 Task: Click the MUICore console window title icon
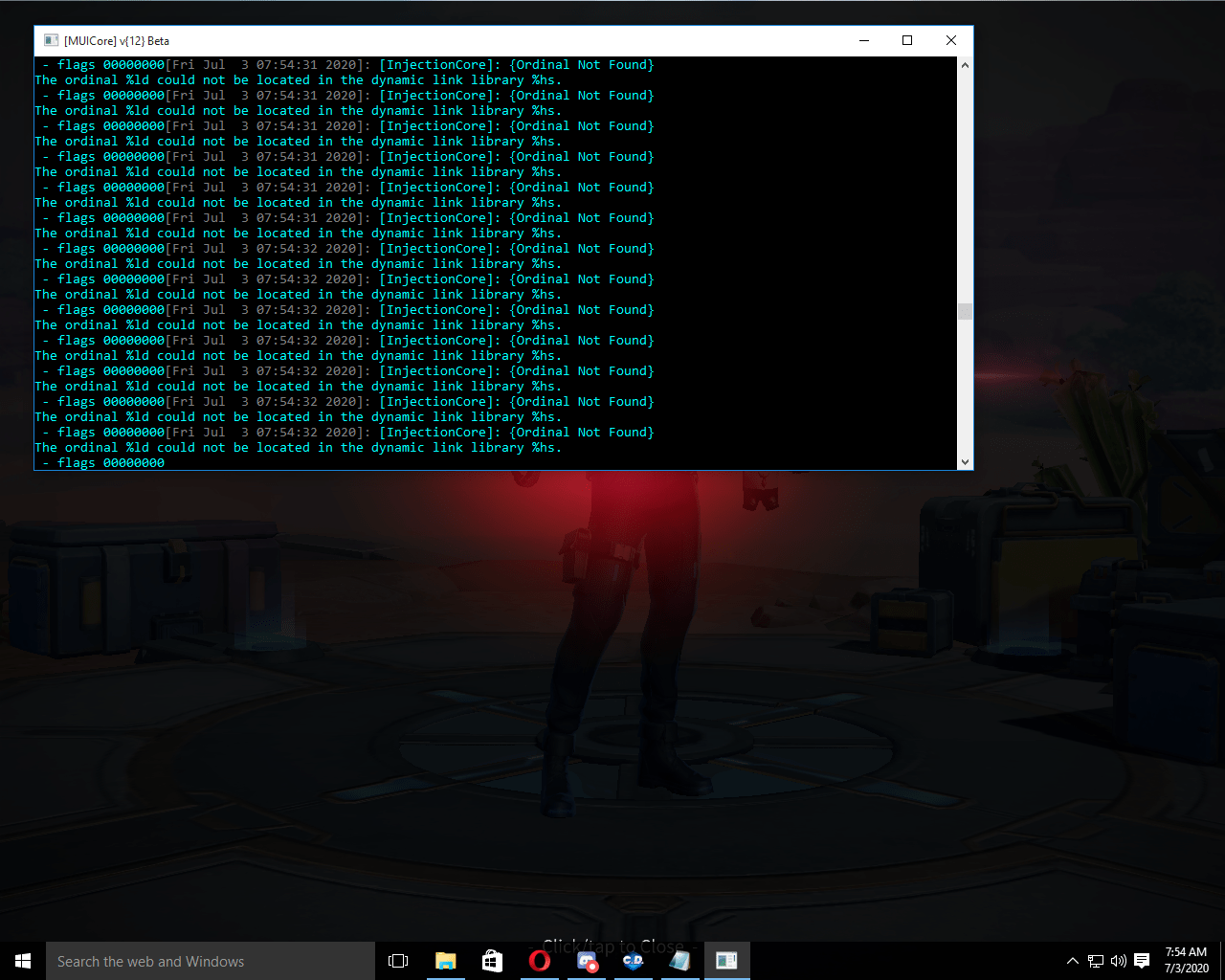(x=51, y=40)
